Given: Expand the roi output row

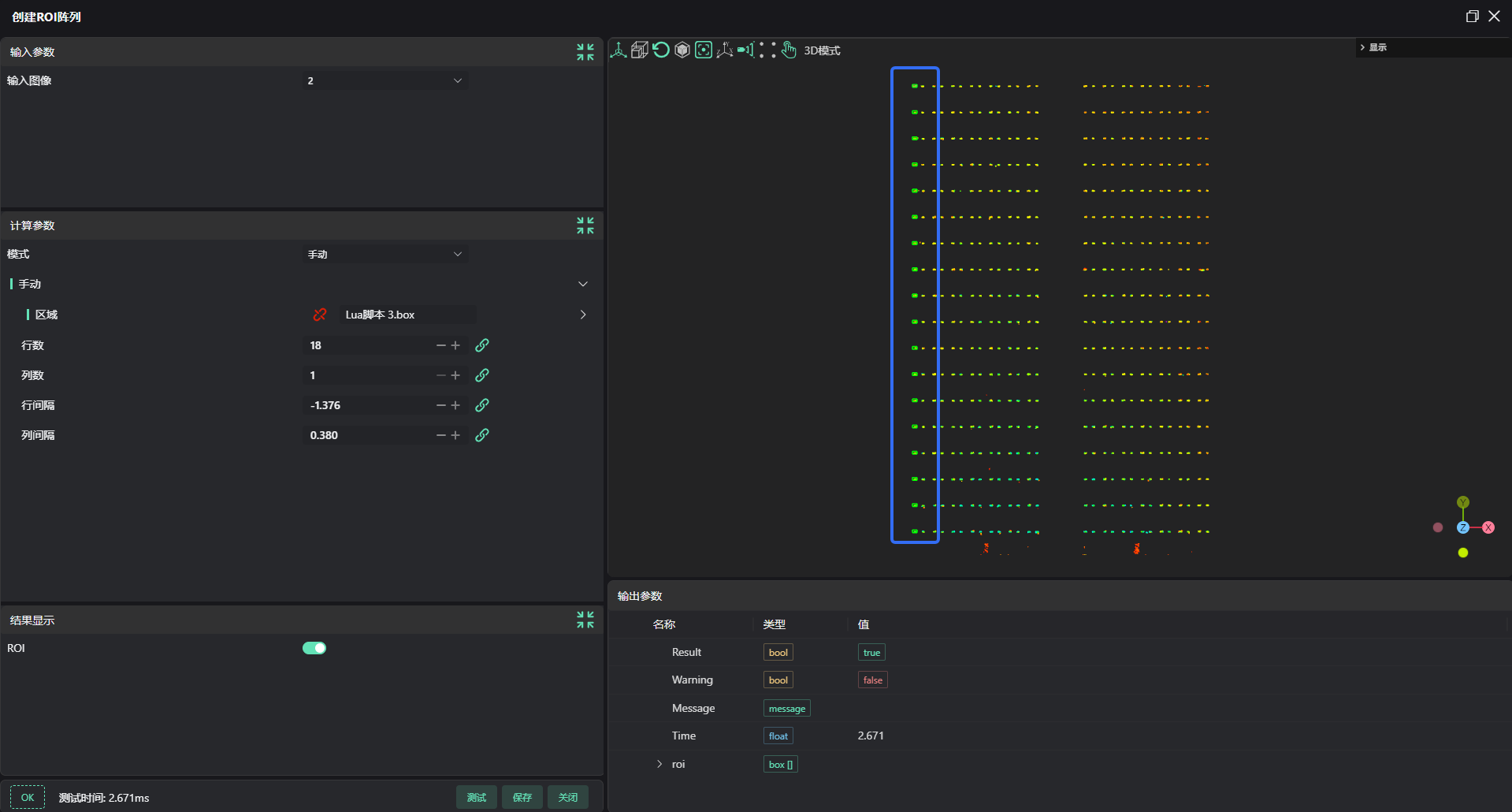Looking at the screenshot, I should 659,764.
